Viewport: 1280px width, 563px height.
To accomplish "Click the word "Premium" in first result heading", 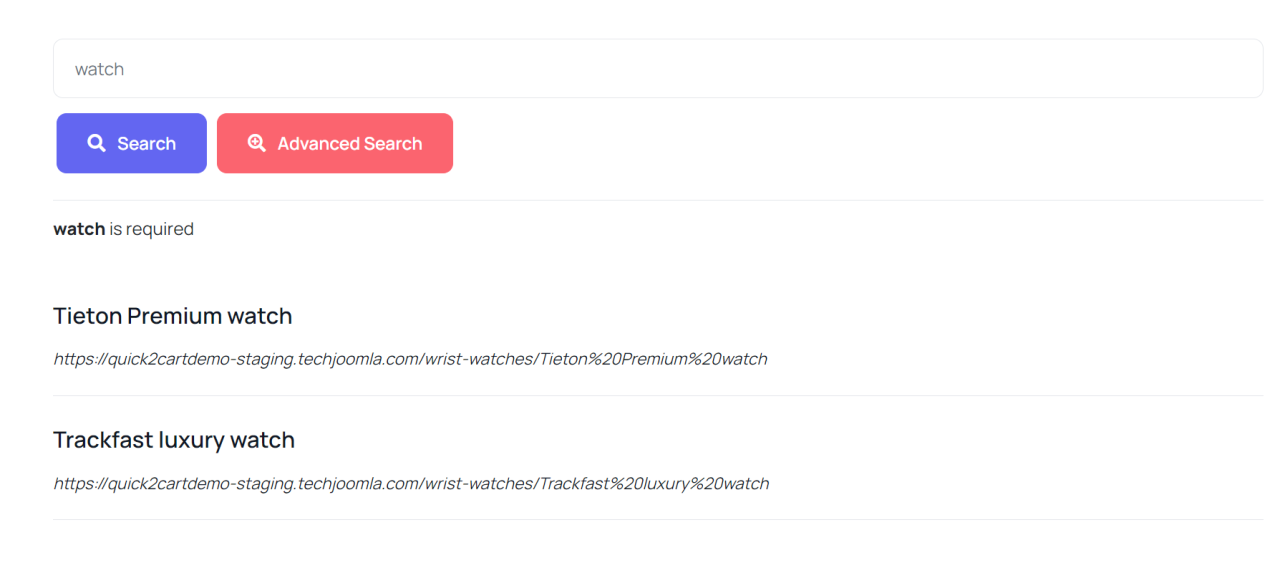I will 174,316.
